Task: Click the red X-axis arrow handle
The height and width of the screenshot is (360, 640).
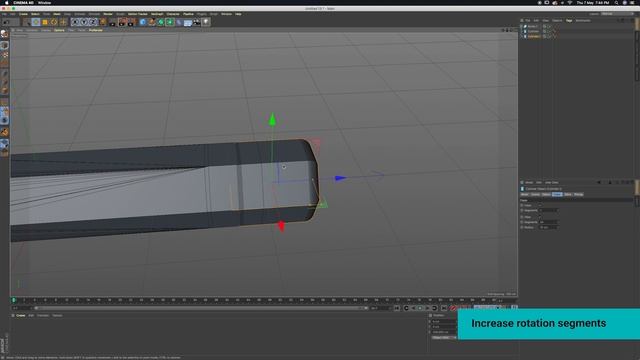Action: (x=281, y=226)
